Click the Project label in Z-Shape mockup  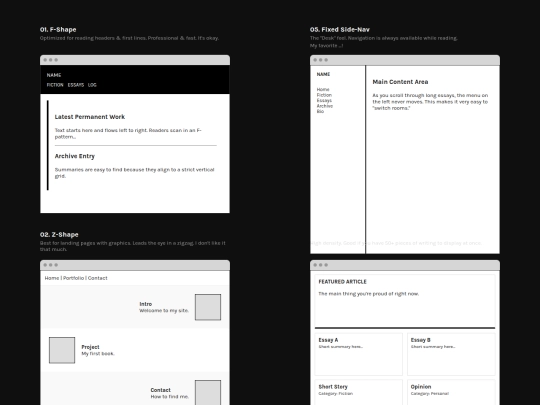tap(90, 347)
